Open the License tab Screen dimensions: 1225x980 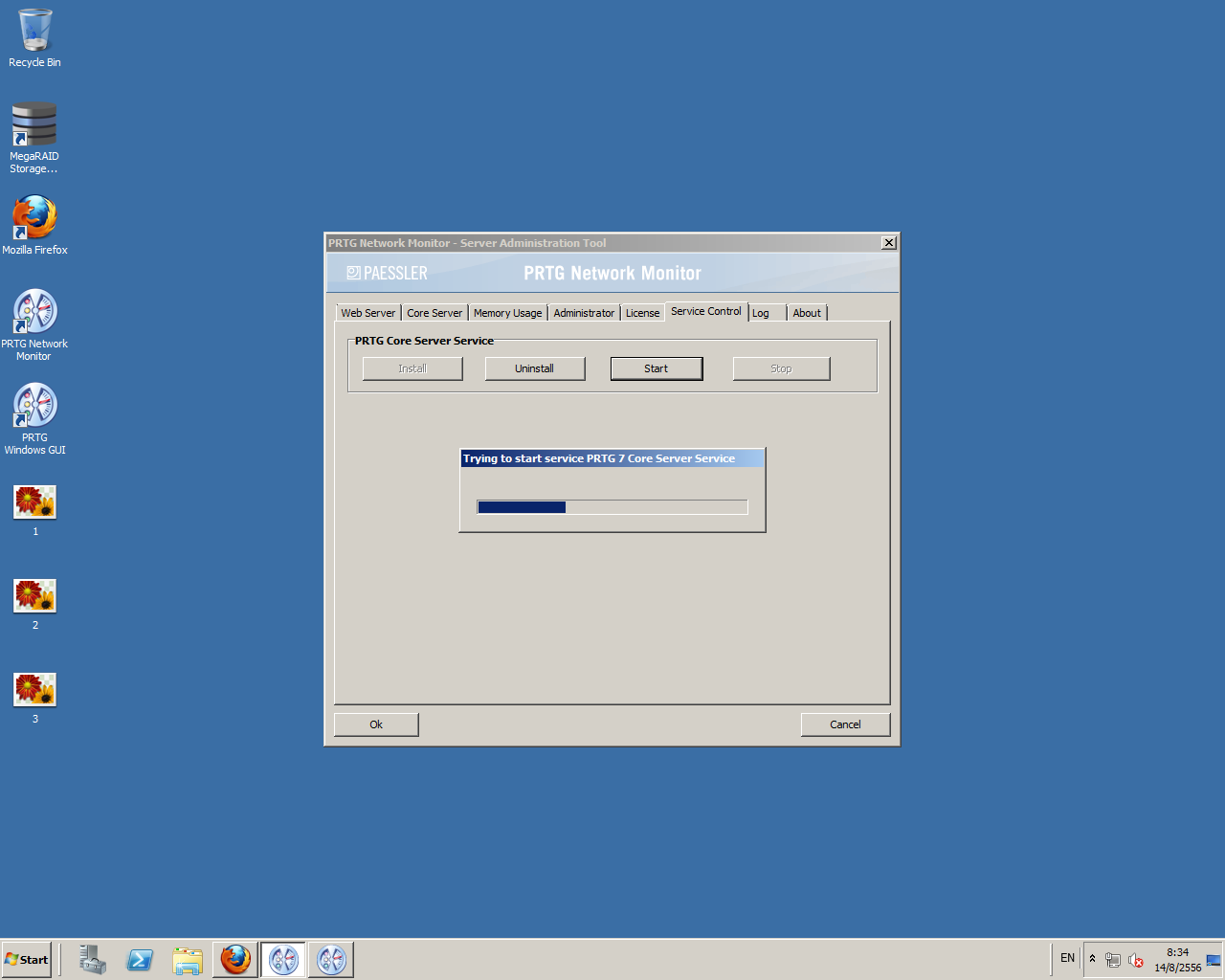(642, 313)
